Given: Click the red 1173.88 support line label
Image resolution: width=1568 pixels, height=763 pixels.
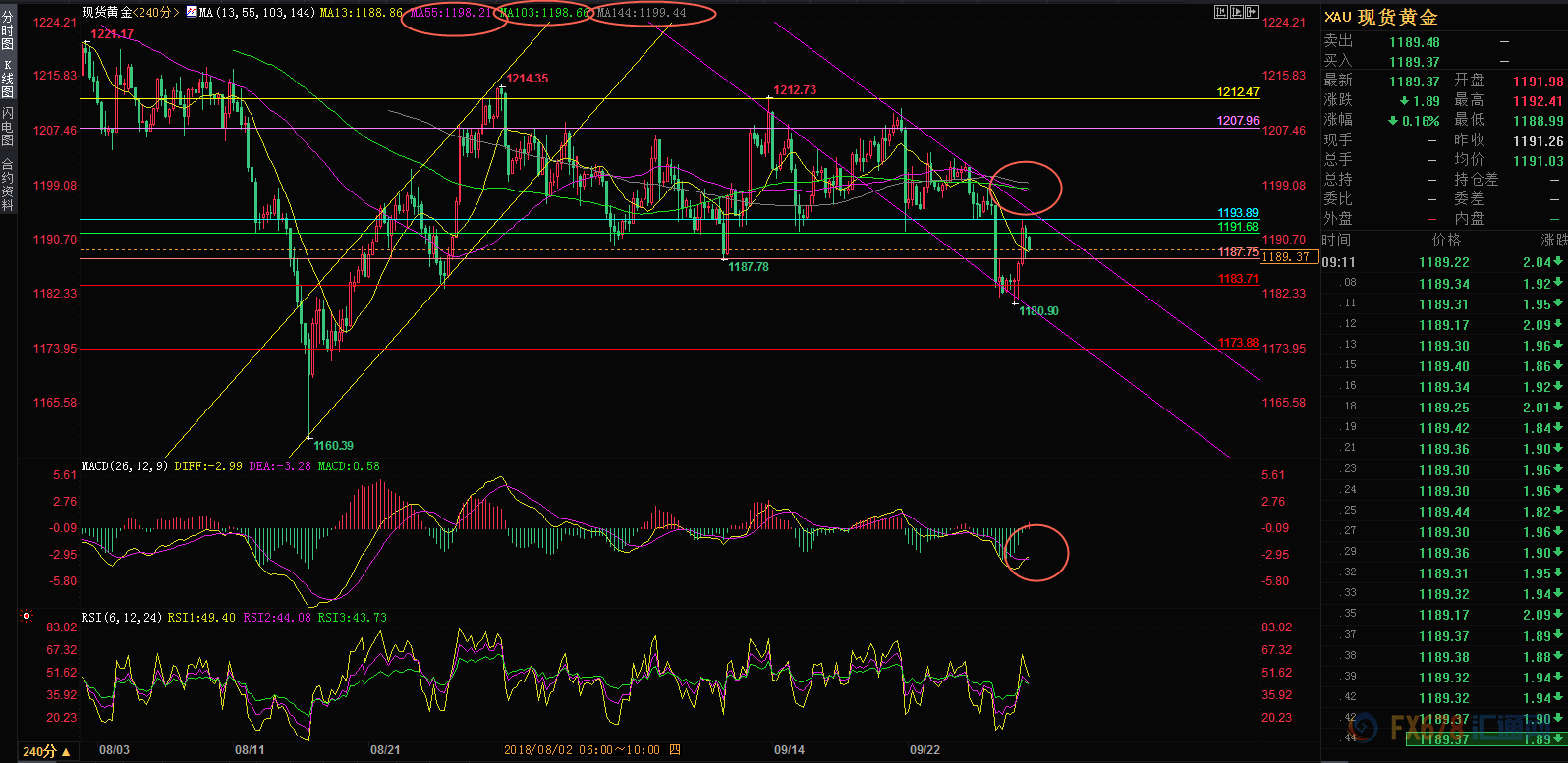Looking at the screenshot, I should click(1239, 343).
